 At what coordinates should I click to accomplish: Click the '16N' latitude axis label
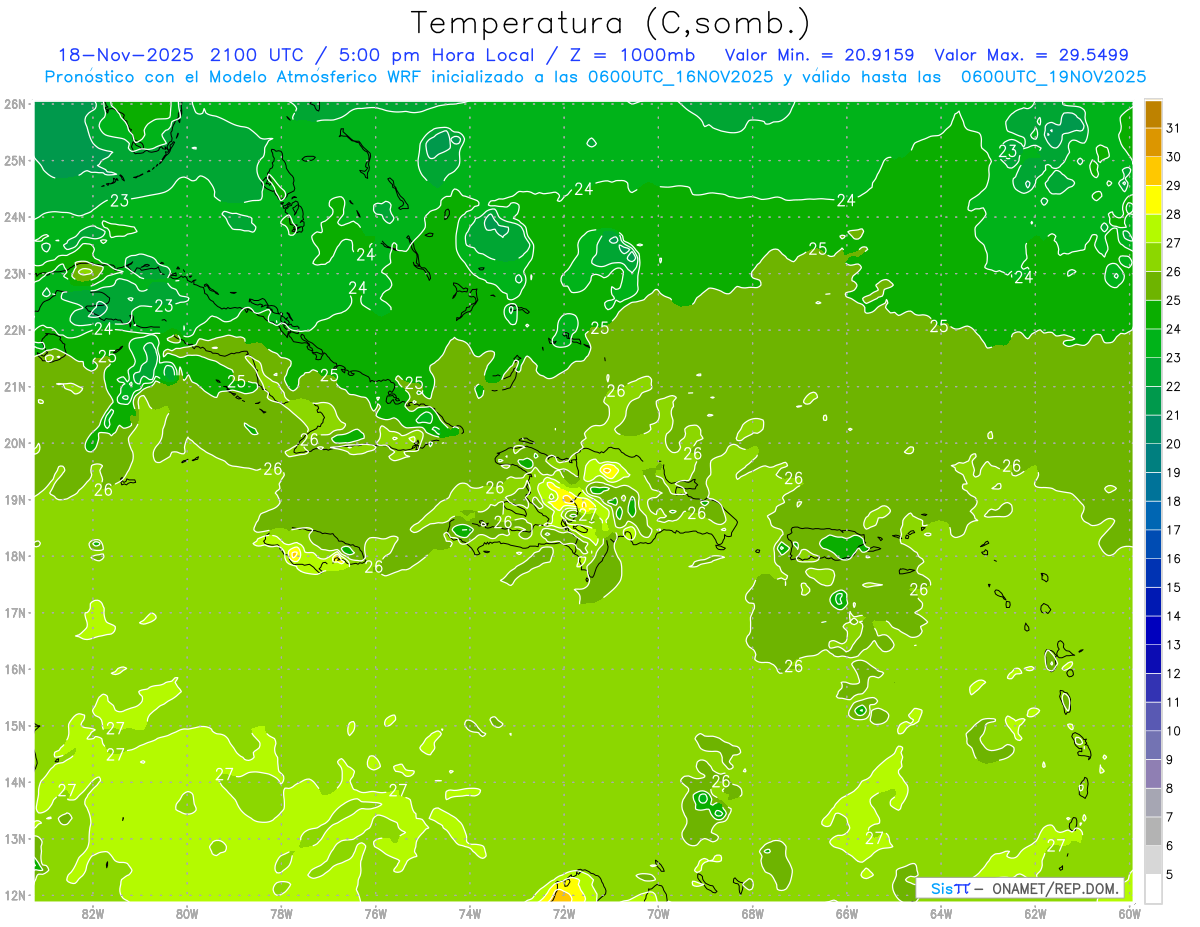[x=15, y=669]
